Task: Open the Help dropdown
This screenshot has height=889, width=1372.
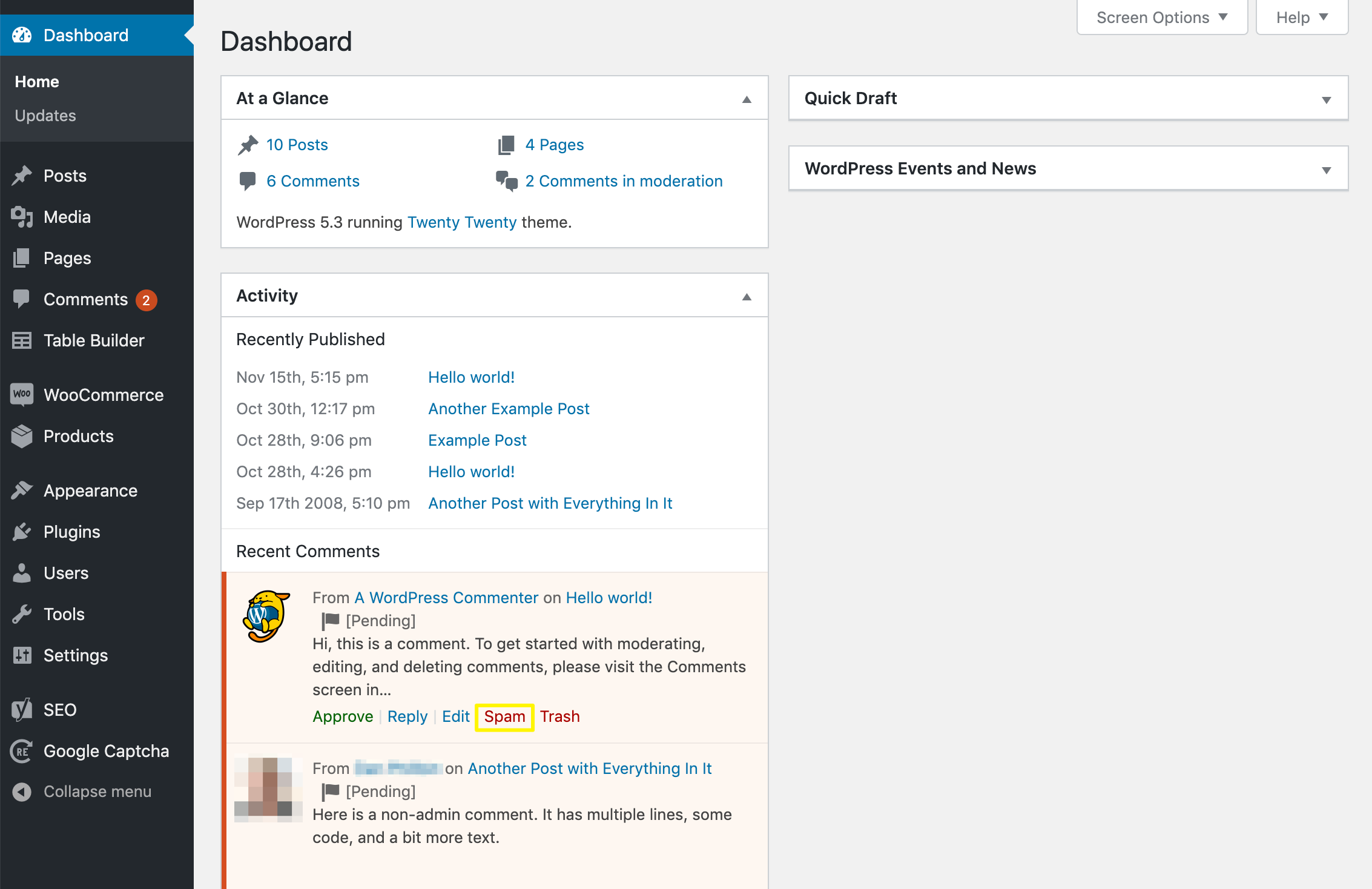Action: 1302,18
